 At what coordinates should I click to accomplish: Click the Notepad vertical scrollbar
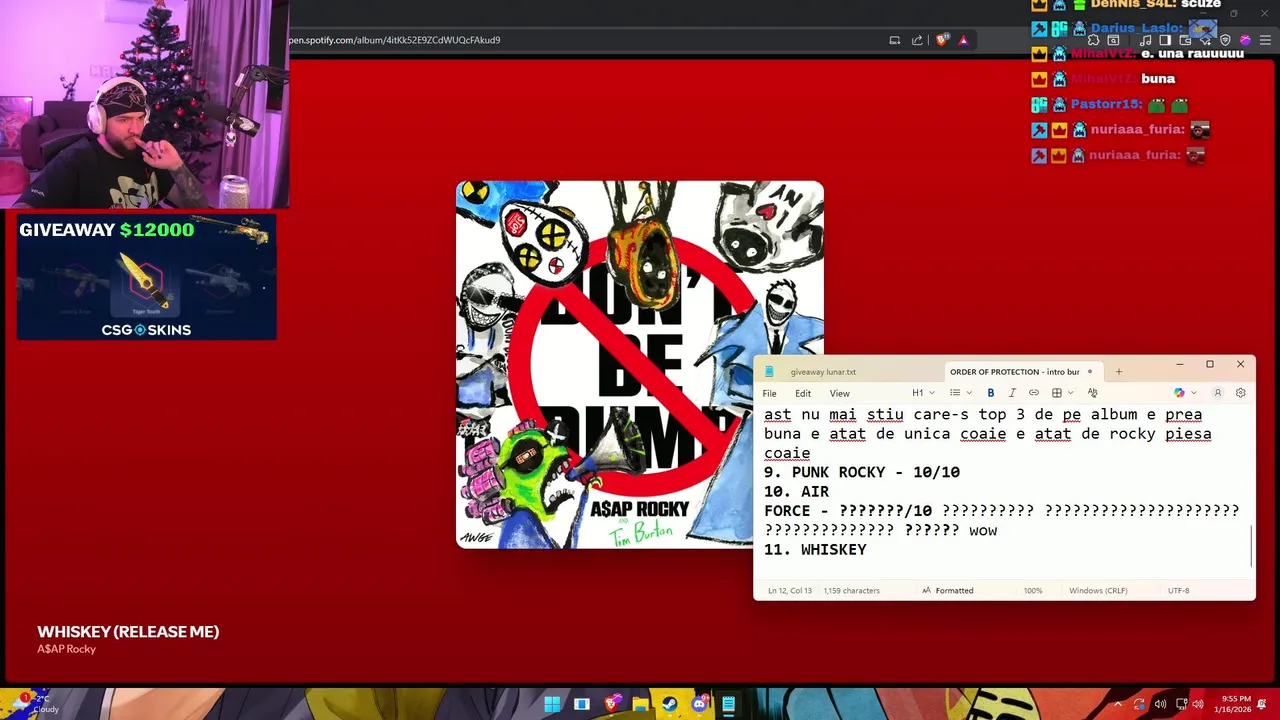(1250, 545)
